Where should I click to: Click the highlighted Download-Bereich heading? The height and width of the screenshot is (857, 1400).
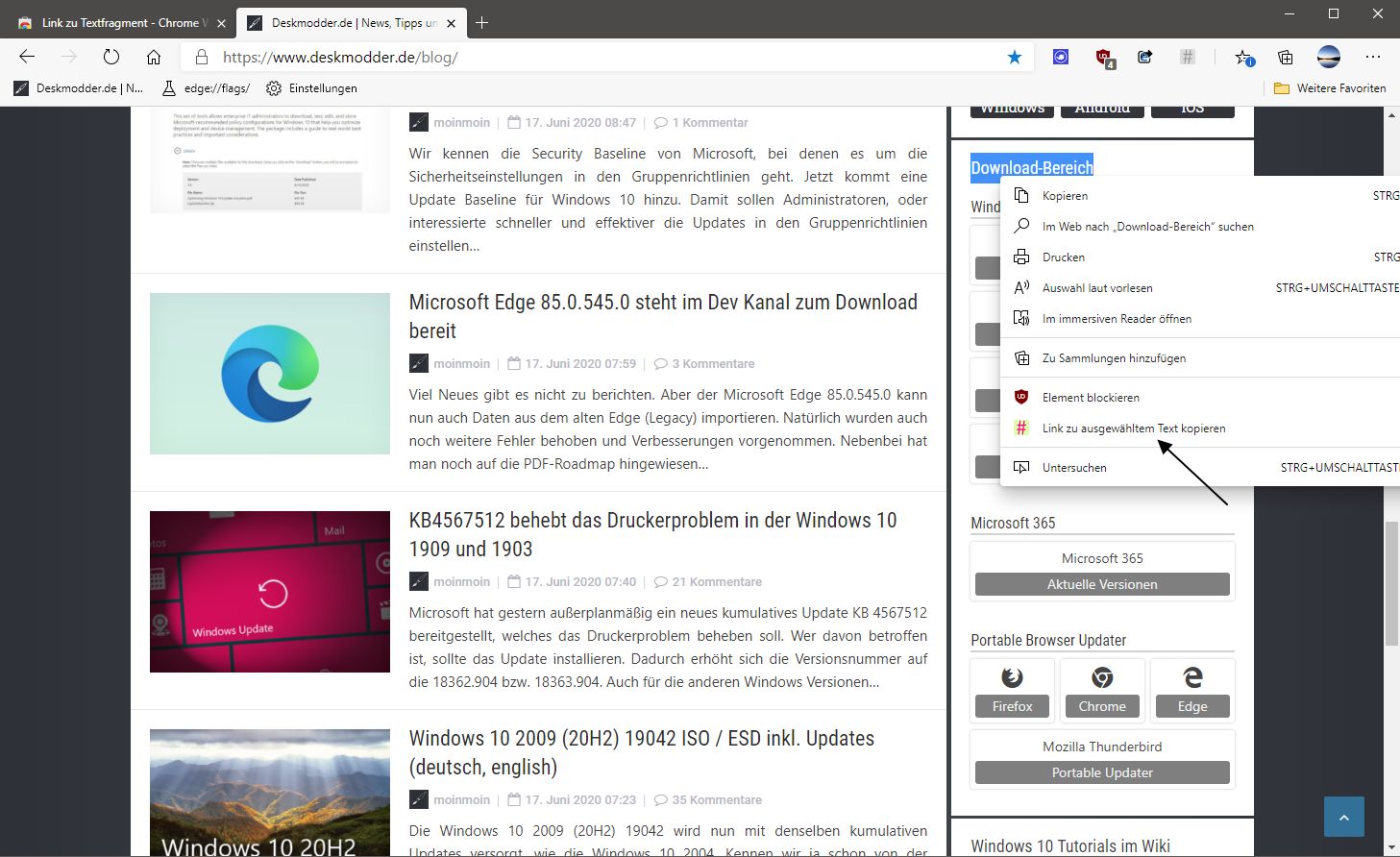point(1032,167)
